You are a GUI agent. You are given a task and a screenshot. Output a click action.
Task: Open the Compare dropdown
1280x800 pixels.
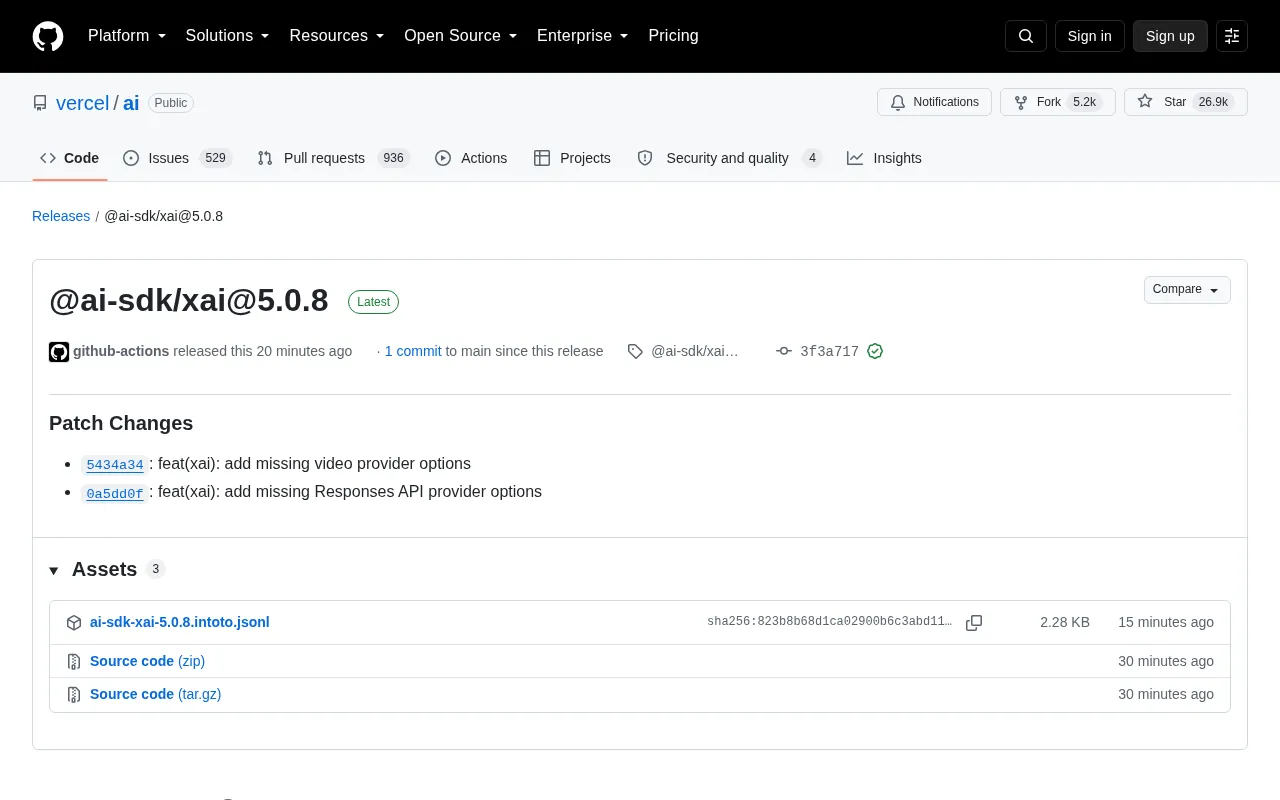pyautogui.click(x=1187, y=290)
